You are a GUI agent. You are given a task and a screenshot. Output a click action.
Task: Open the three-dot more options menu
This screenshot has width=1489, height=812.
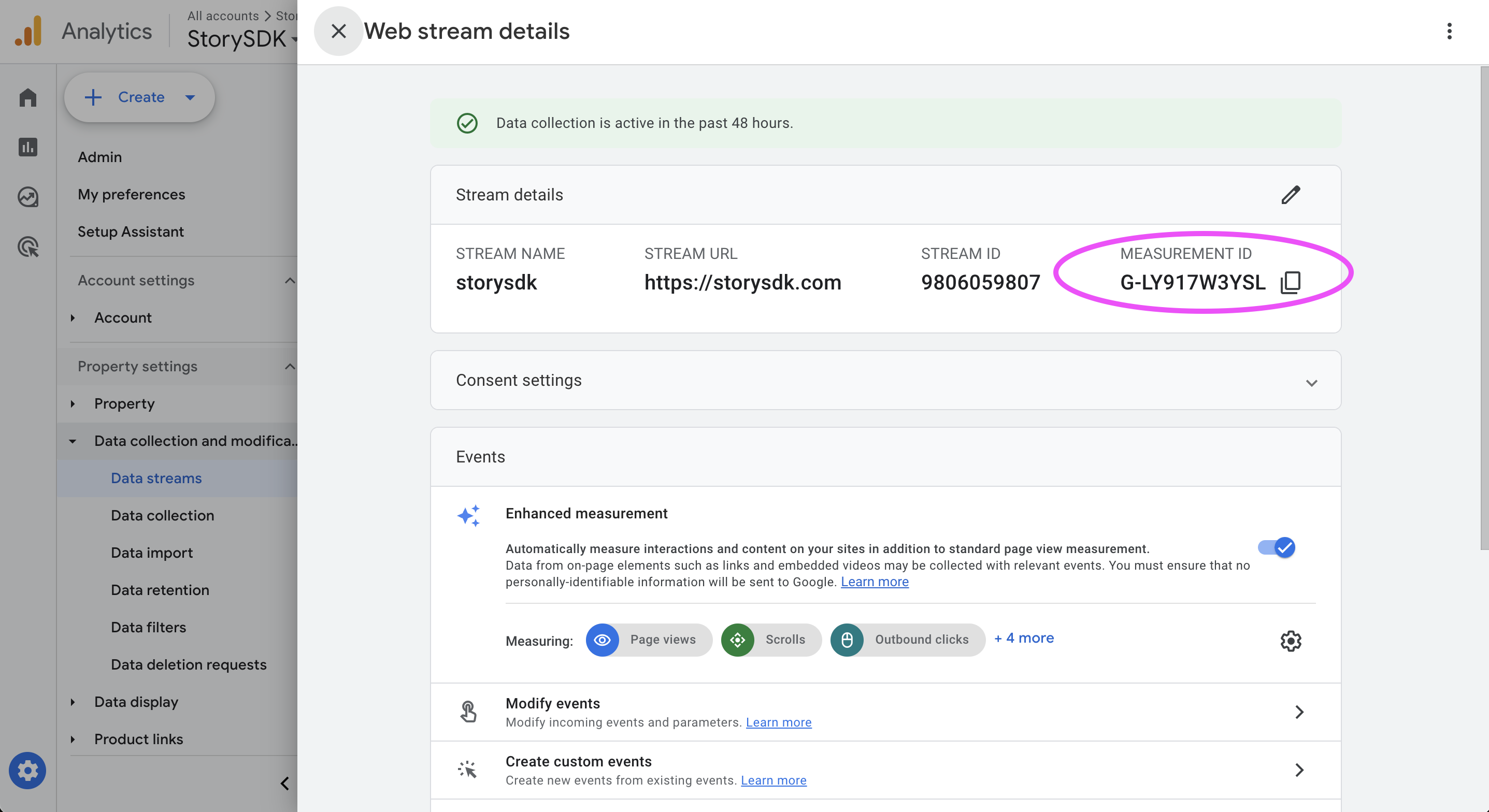[x=1449, y=31]
